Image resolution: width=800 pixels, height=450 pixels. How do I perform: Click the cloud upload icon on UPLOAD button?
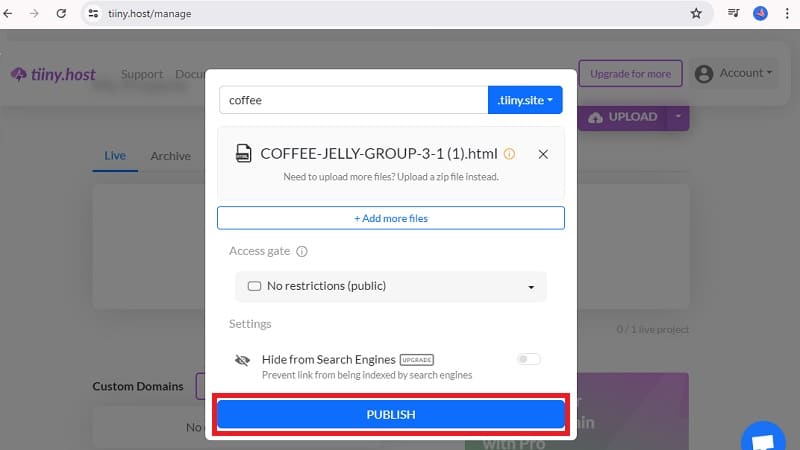click(x=595, y=118)
